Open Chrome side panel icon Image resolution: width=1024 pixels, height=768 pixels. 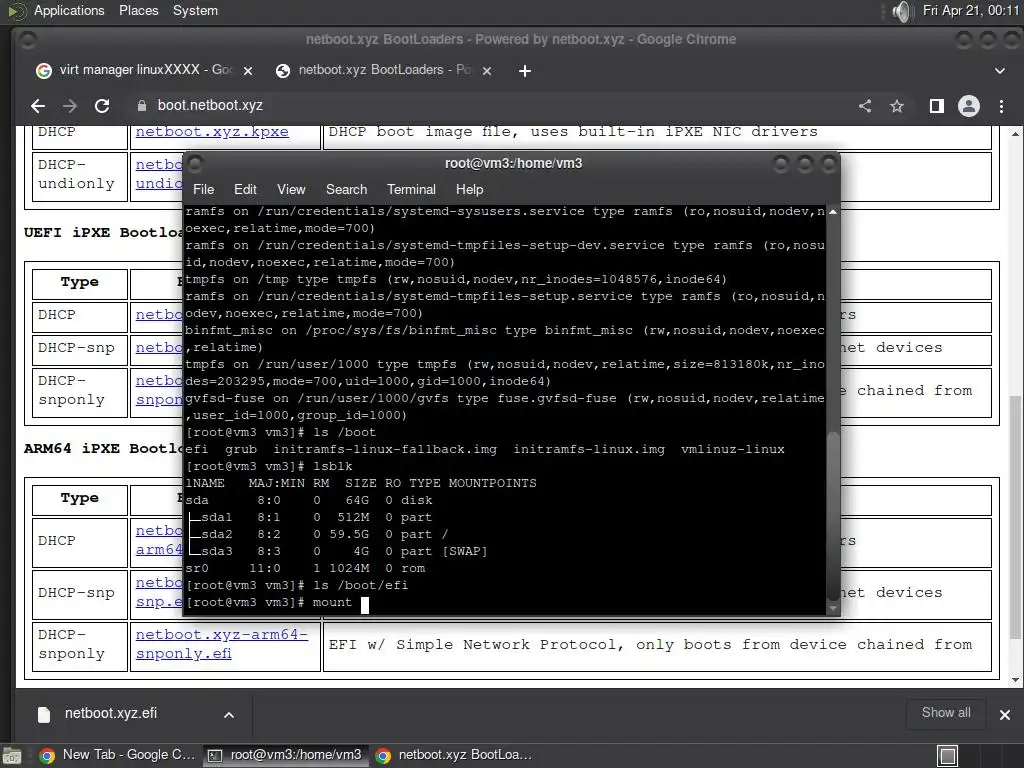click(936, 106)
